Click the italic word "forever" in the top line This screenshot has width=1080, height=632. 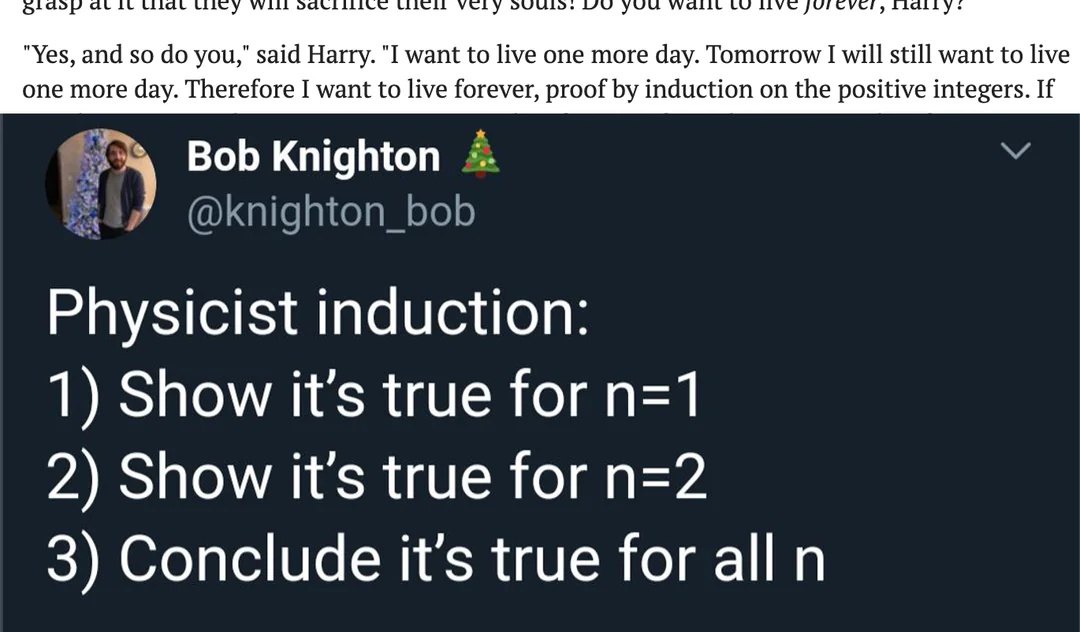(839, 4)
